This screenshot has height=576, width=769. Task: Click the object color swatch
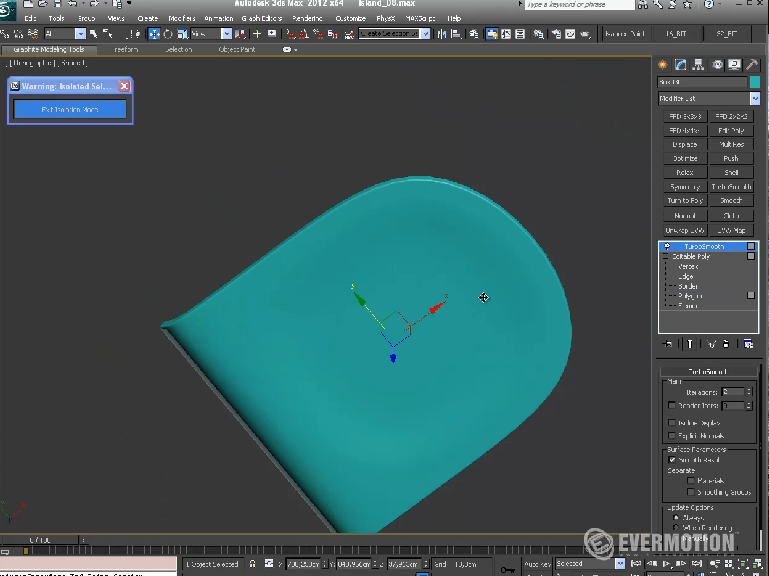coord(755,82)
